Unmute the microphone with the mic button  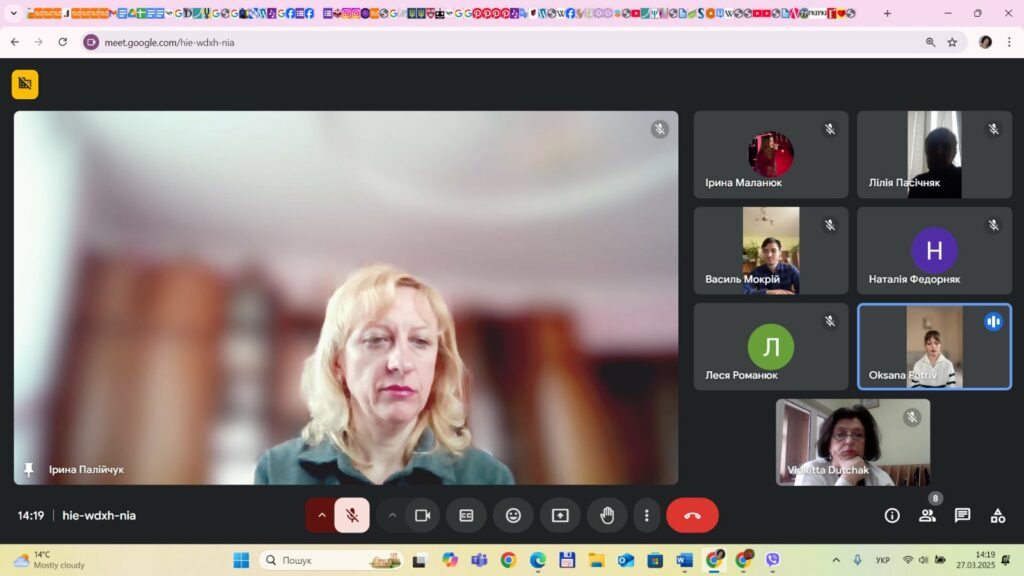click(x=352, y=515)
